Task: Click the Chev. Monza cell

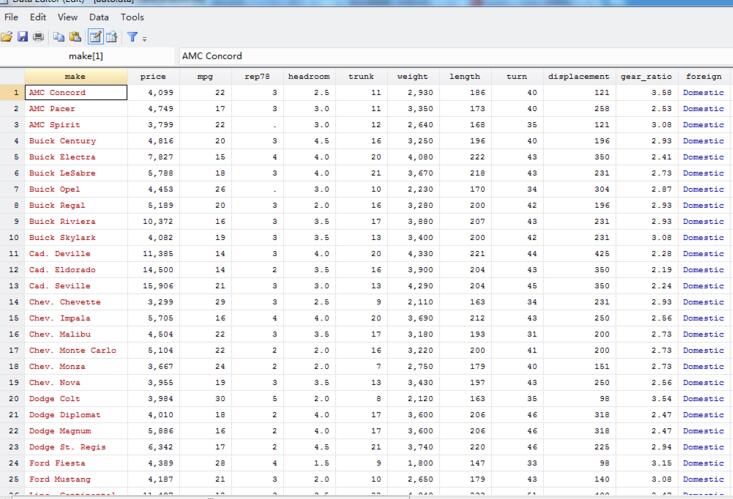Action: 76,367
